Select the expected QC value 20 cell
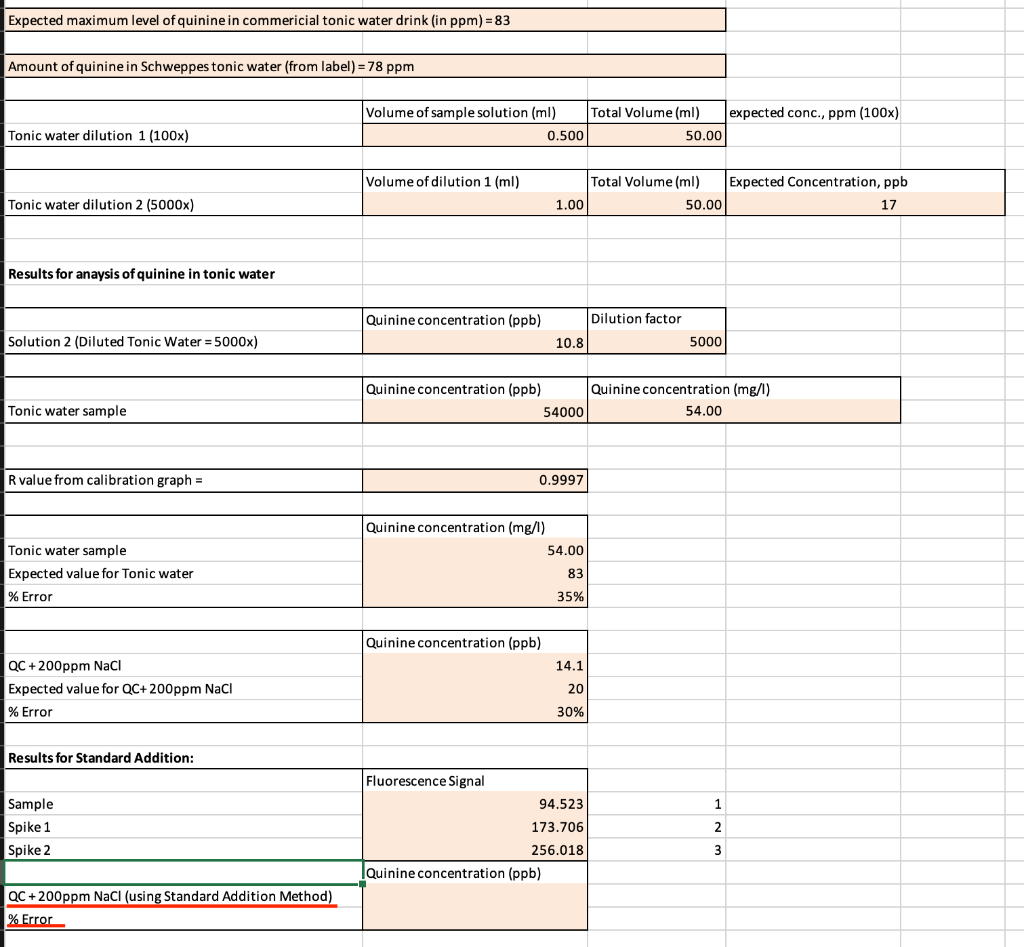 point(475,688)
